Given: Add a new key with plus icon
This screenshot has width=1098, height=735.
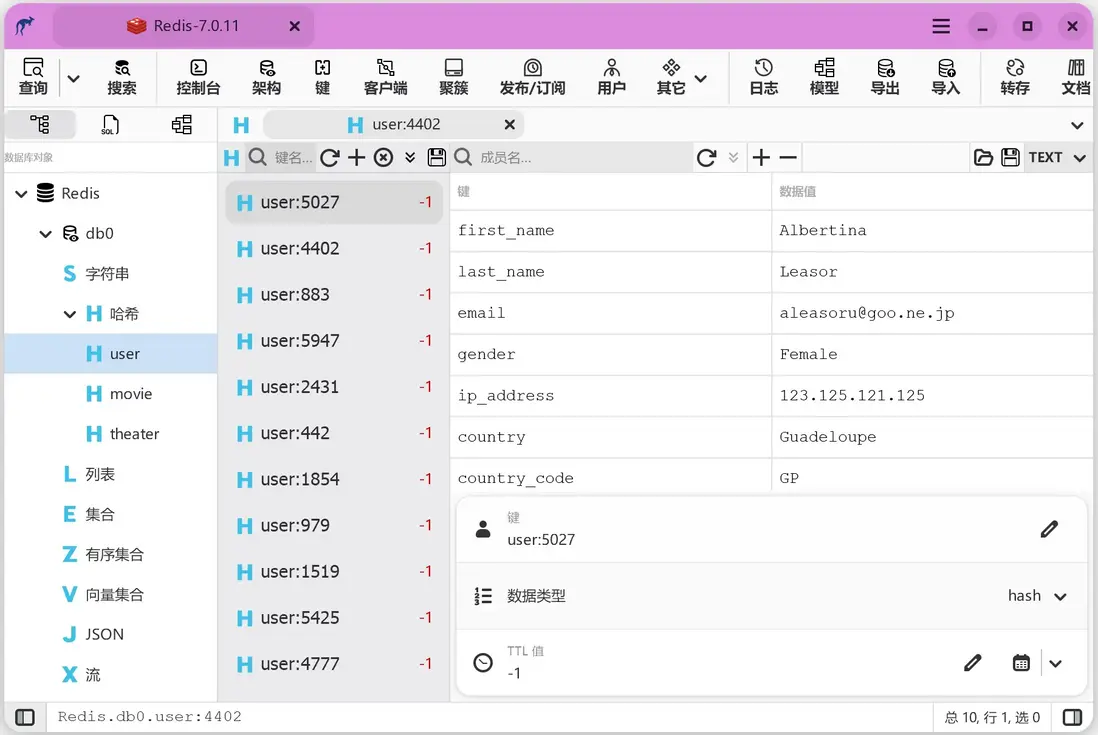Looking at the screenshot, I should pyautogui.click(x=356, y=158).
